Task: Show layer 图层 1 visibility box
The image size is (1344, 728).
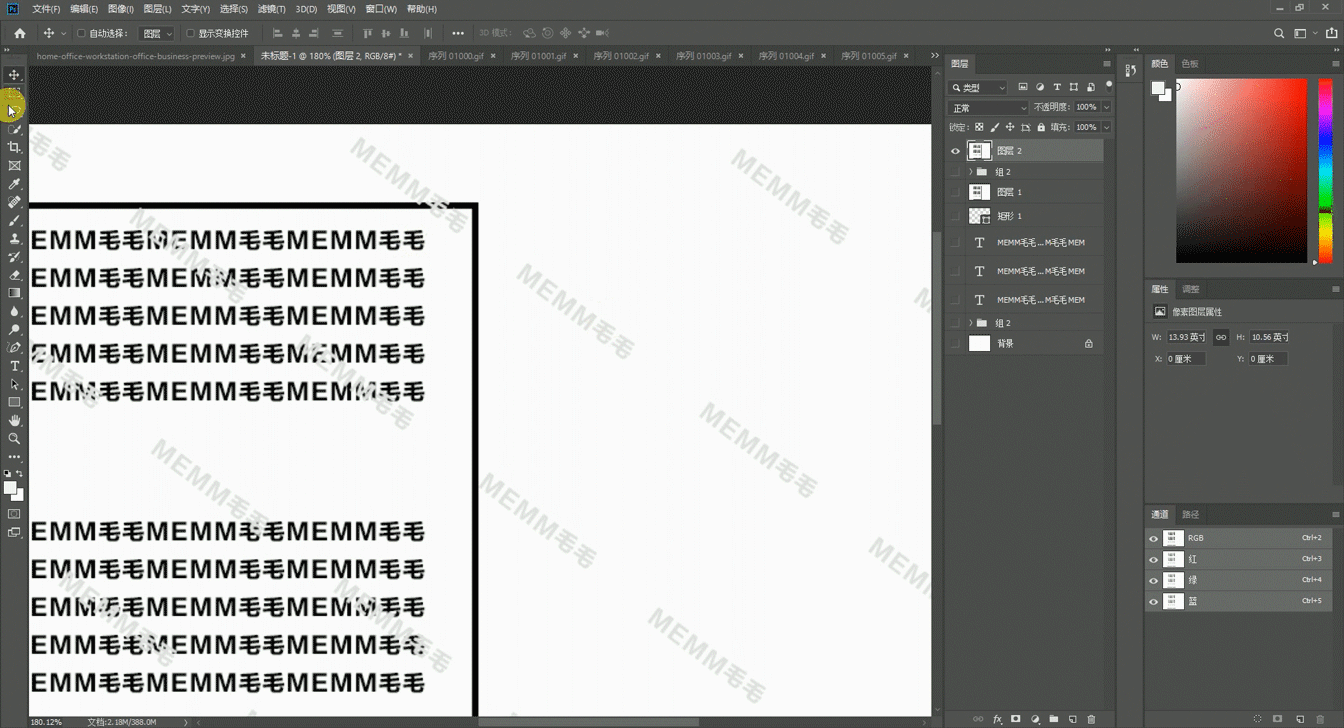Action: [955, 192]
